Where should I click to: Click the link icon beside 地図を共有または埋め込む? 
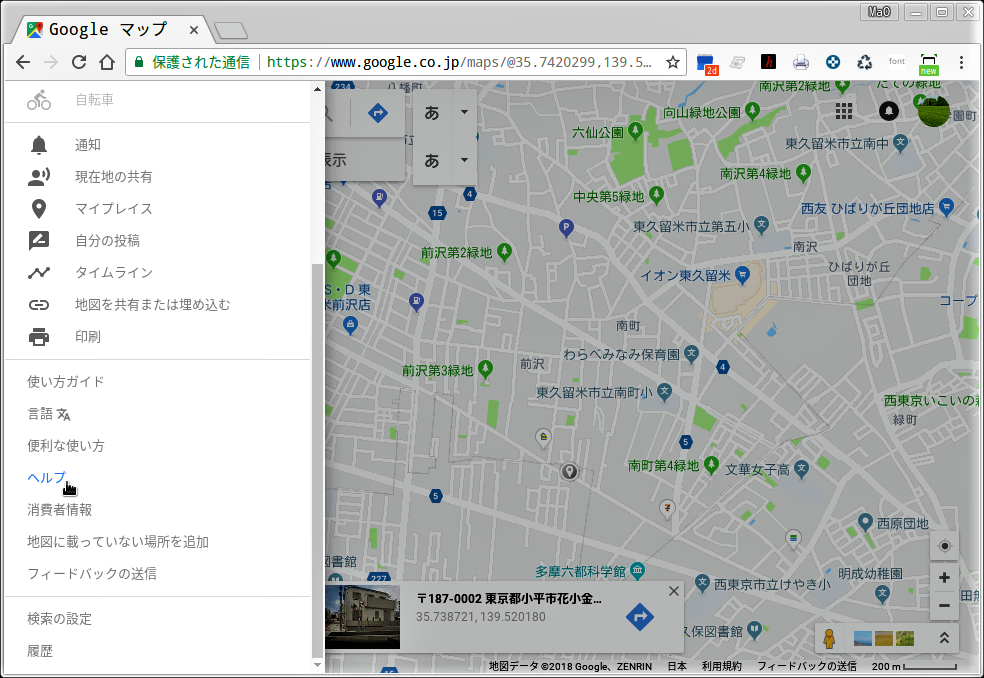tap(39, 305)
